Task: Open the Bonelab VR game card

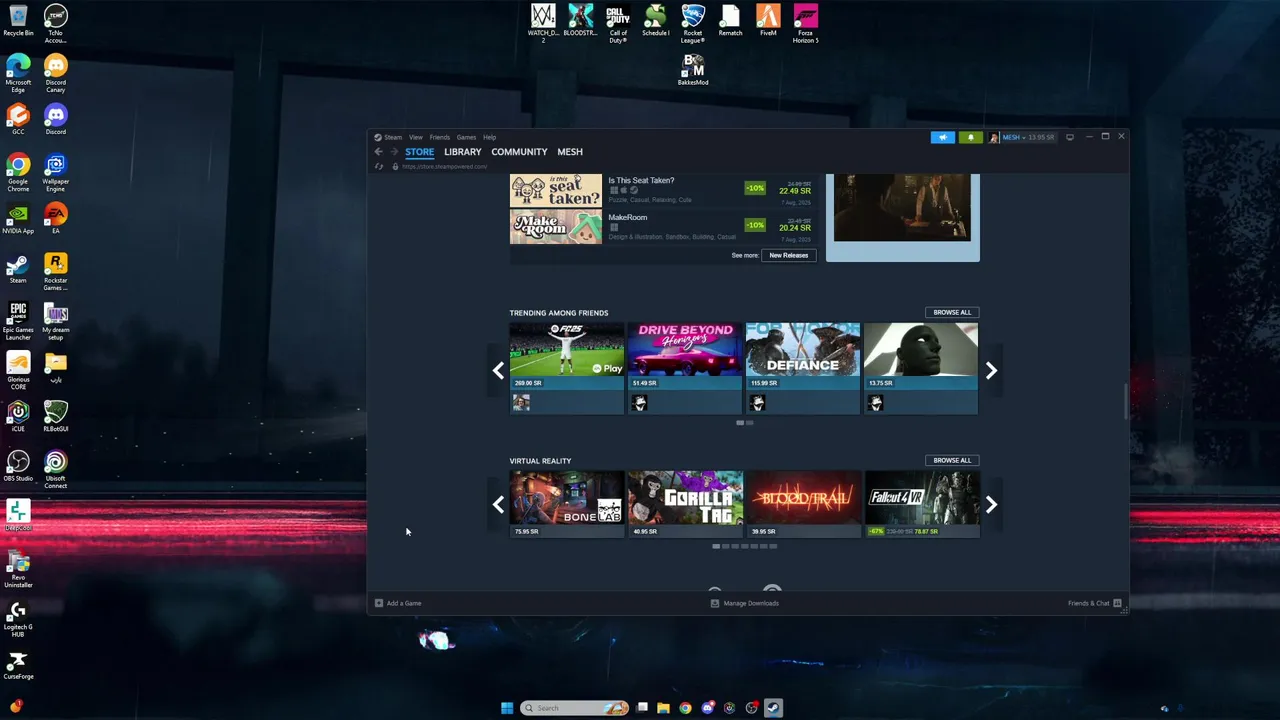Action: tap(567, 504)
